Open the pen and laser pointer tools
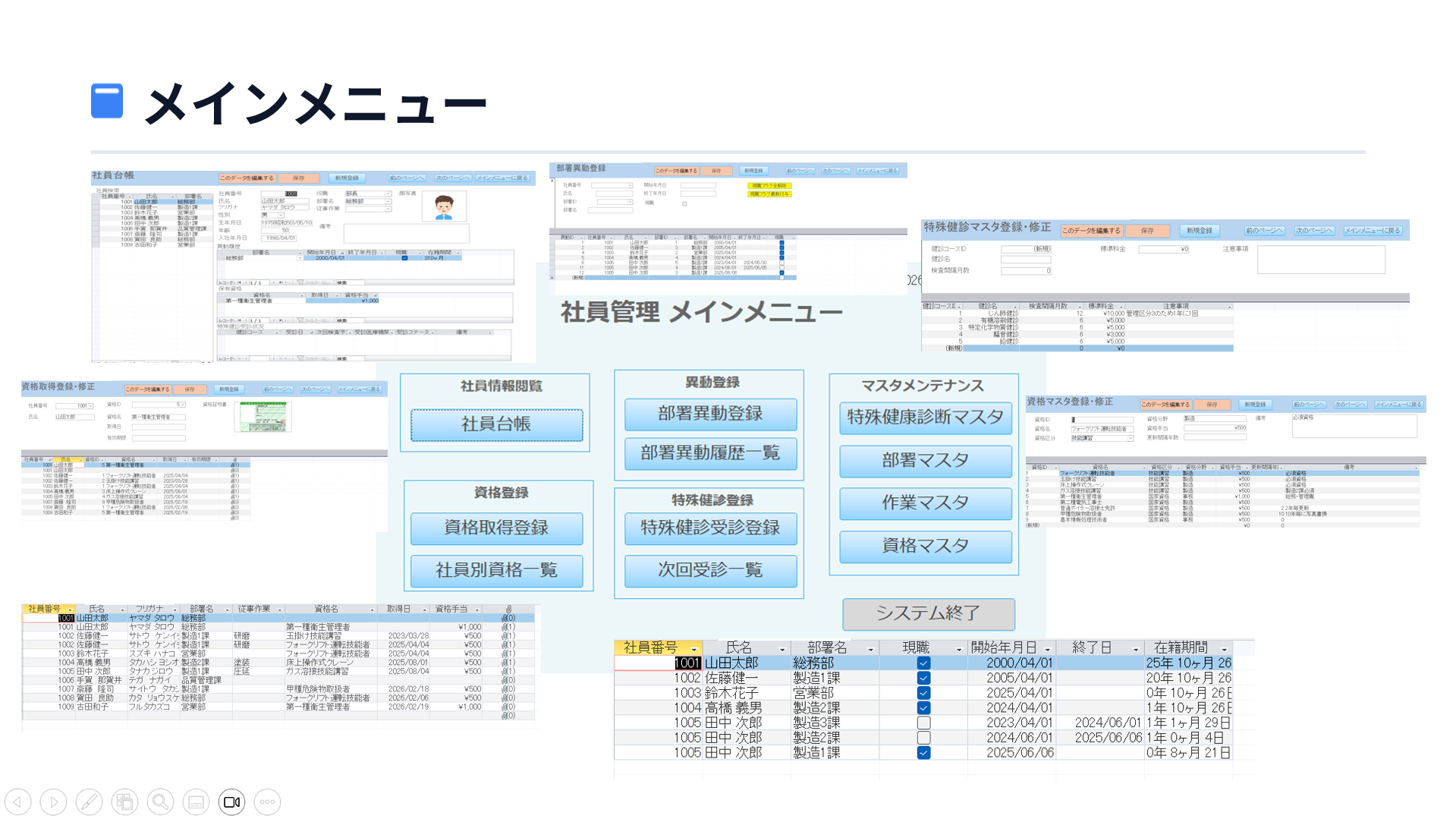 [89, 802]
